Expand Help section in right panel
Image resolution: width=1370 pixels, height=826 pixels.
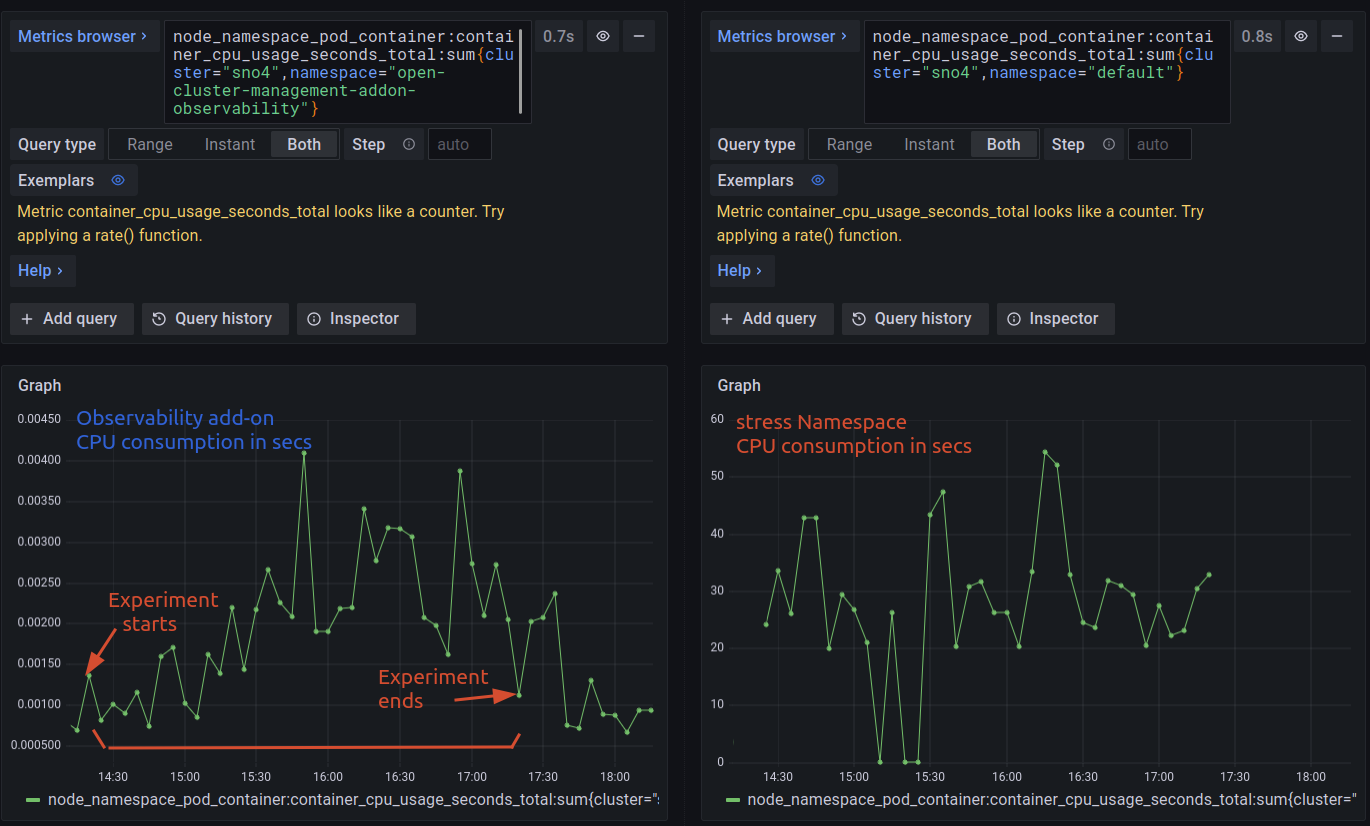point(741,270)
